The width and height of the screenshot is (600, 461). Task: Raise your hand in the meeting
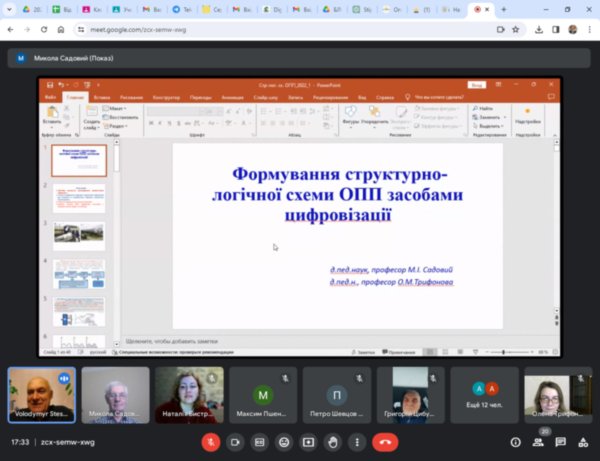(332, 441)
